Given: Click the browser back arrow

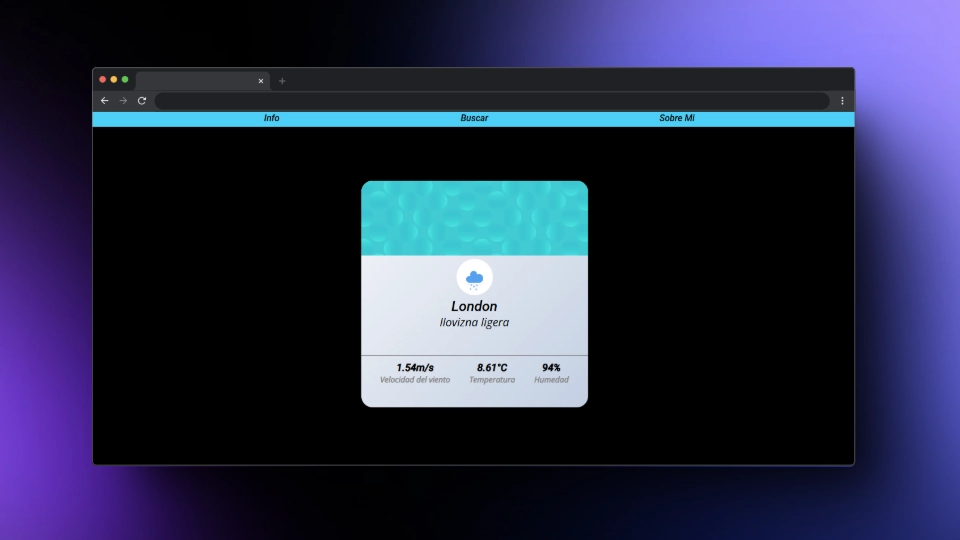Looking at the screenshot, I should coord(104,101).
